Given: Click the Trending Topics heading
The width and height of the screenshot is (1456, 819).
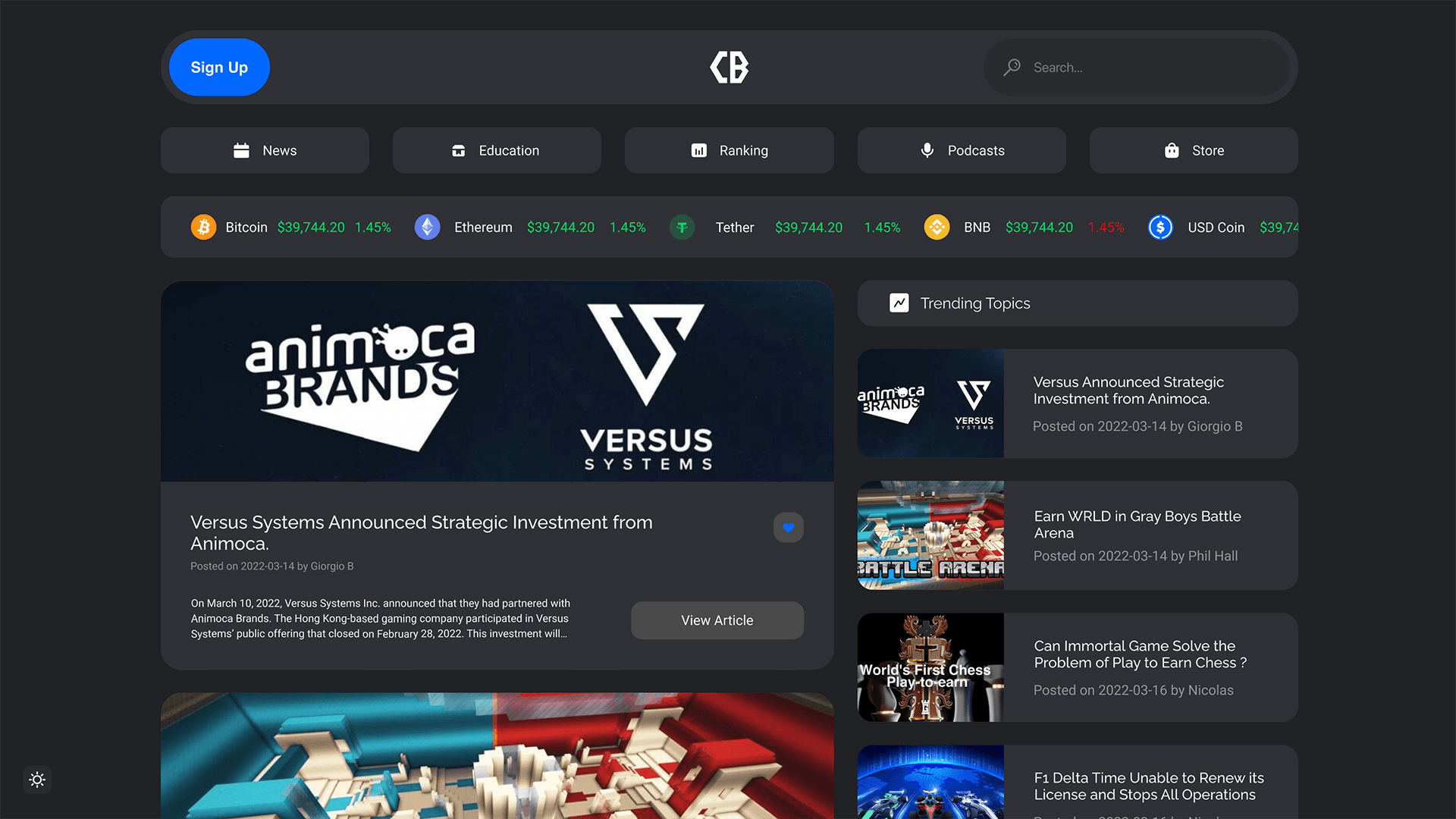Looking at the screenshot, I should point(975,303).
